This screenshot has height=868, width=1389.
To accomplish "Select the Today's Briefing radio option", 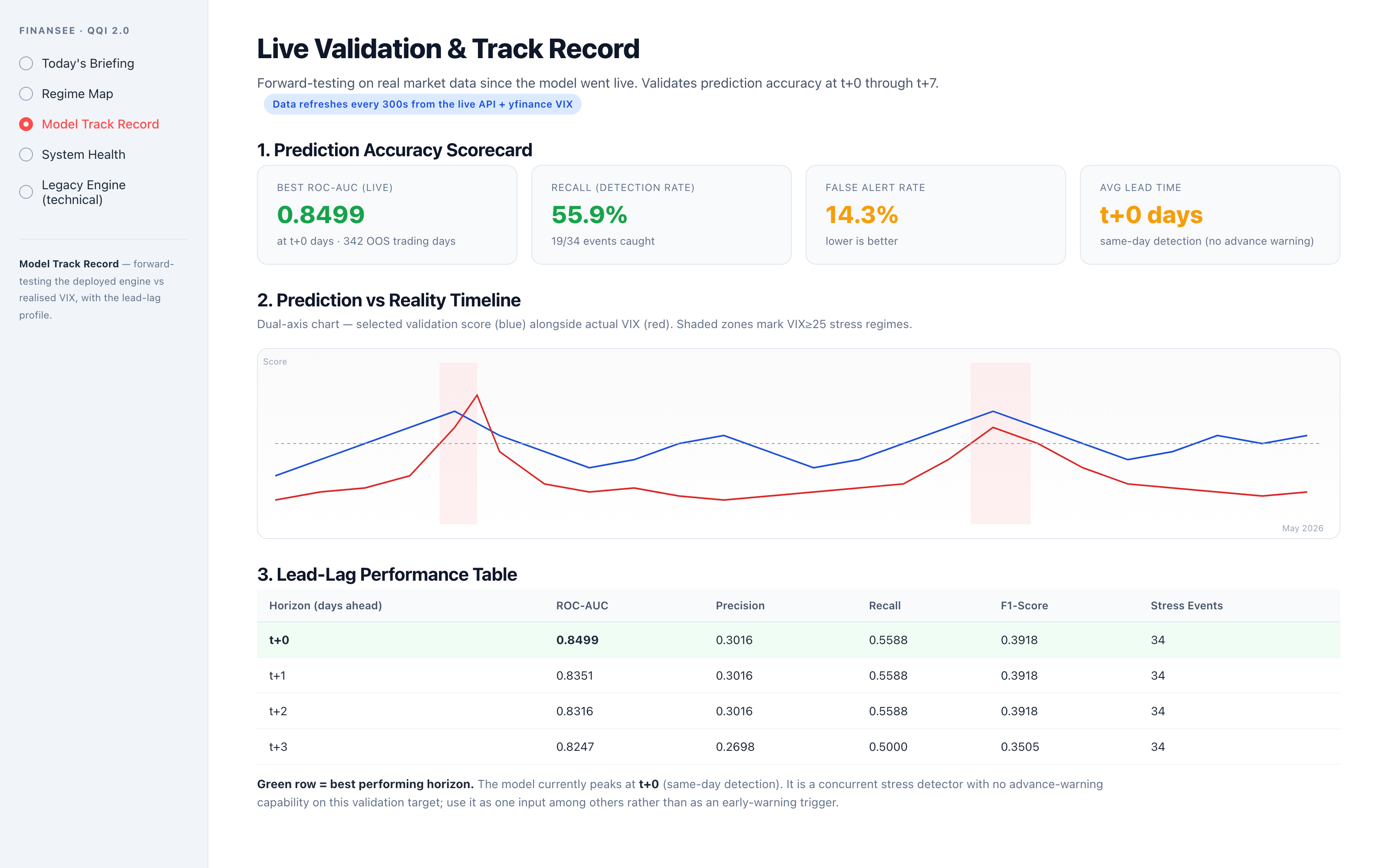I will point(26,63).
